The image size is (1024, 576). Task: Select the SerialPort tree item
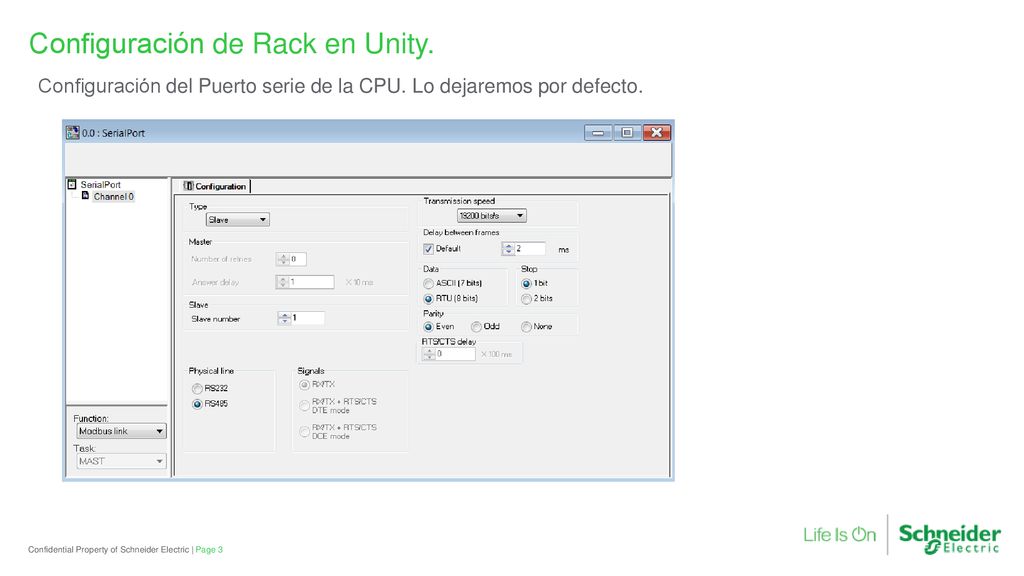point(101,184)
